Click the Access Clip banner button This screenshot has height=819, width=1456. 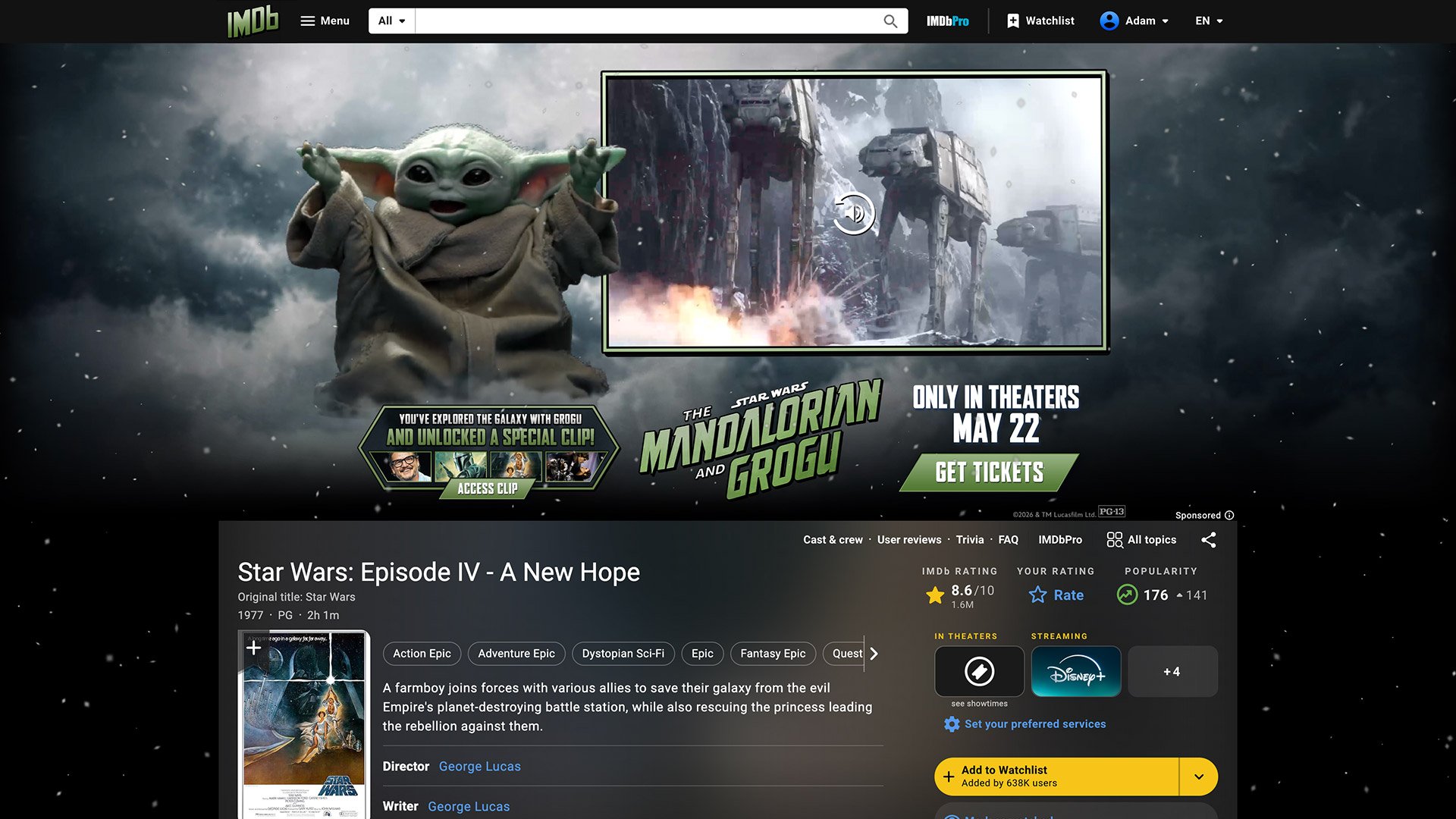click(488, 489)
